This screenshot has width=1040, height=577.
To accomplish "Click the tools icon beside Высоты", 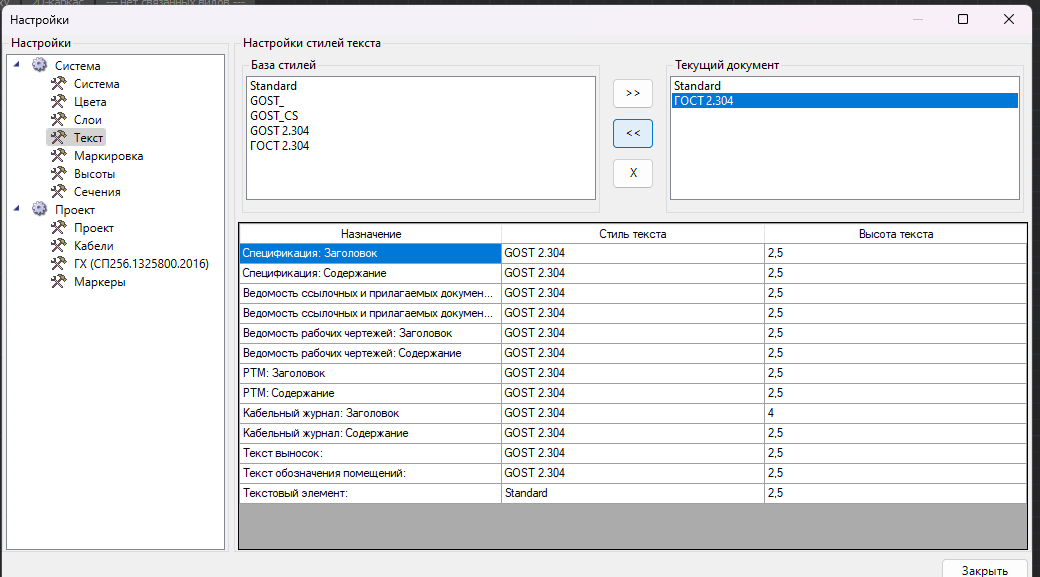I will pos(58,174).
